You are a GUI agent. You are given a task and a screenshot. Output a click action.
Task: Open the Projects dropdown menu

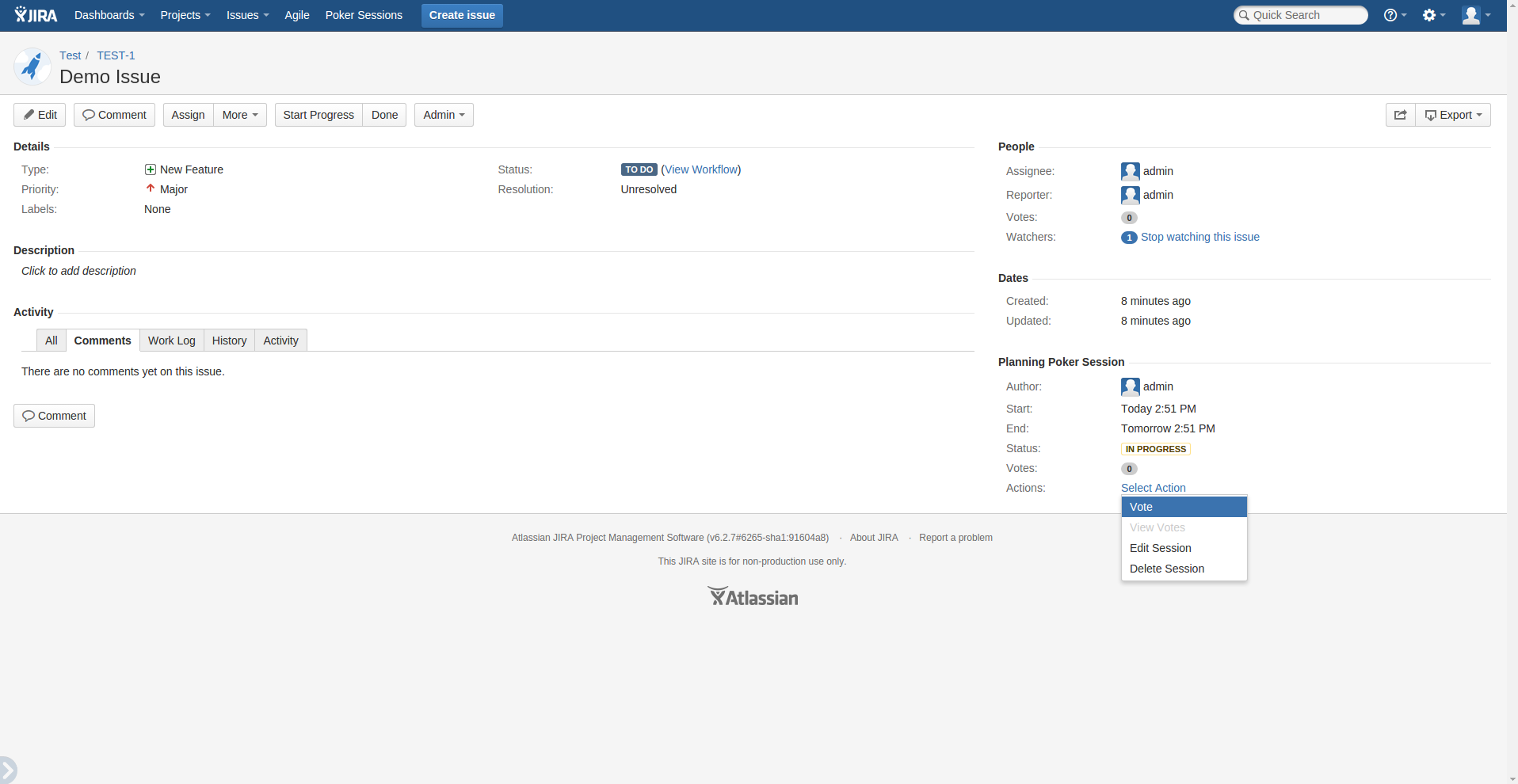(185, 15)
